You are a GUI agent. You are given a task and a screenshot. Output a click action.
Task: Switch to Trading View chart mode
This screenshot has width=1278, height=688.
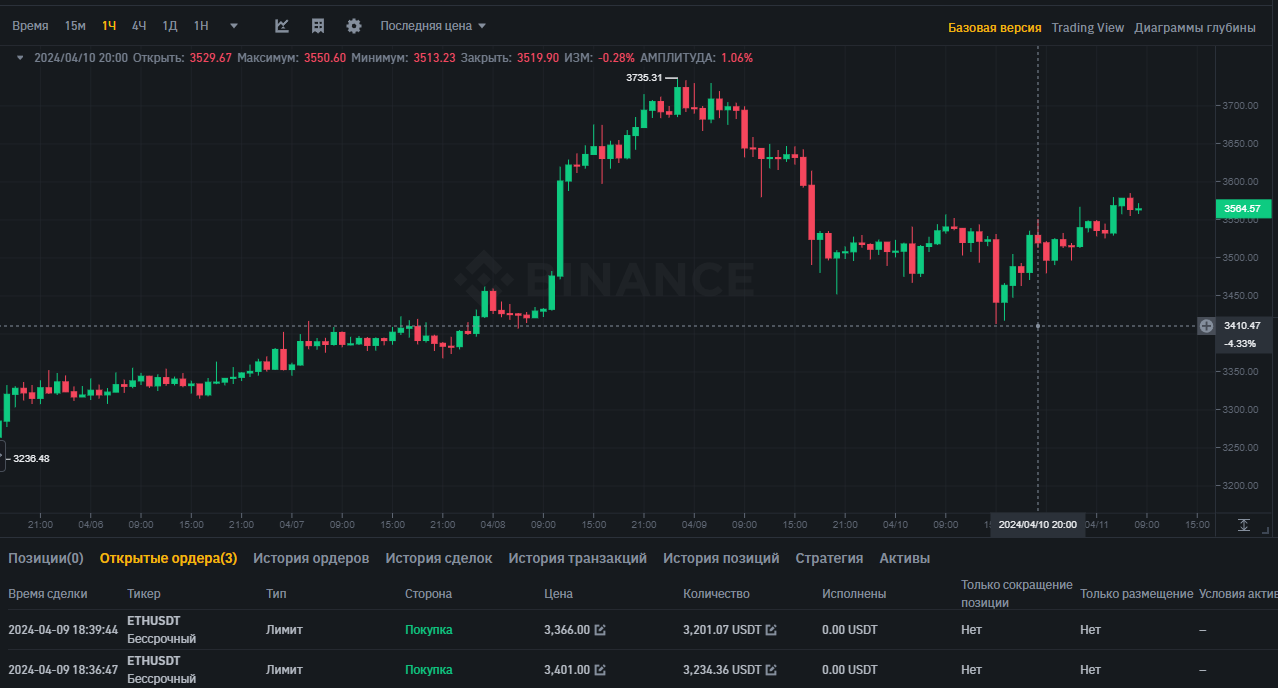(x=1087, y=28)
